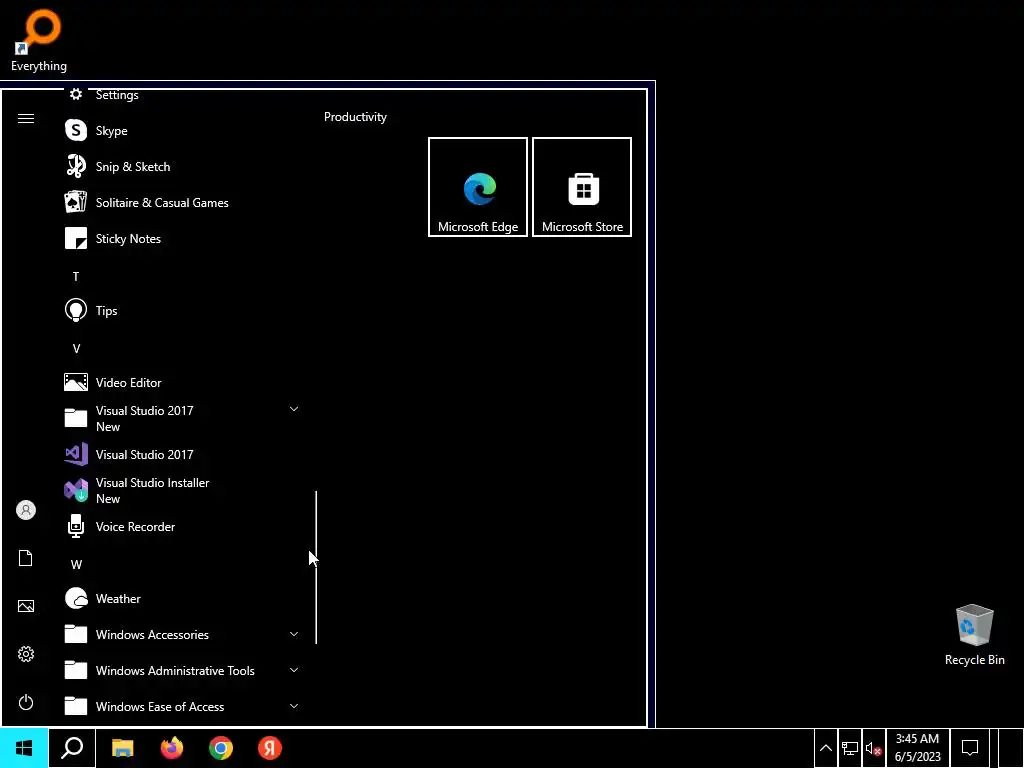1024x768 pixels.
Task: Open the Weather app
Action: coord(182,598)
